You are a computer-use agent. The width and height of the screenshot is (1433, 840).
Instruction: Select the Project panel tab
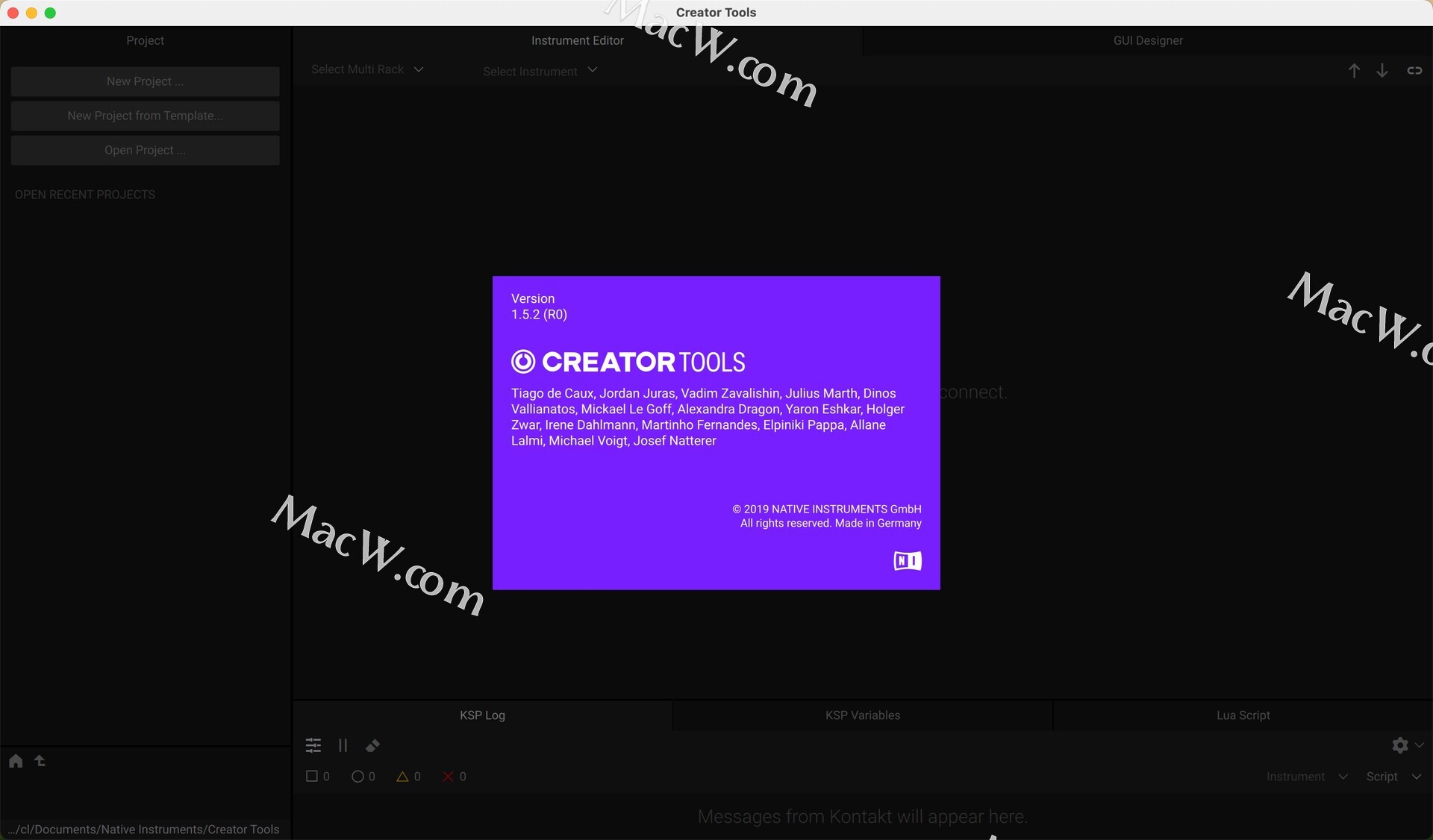click(x=145, y=40)
